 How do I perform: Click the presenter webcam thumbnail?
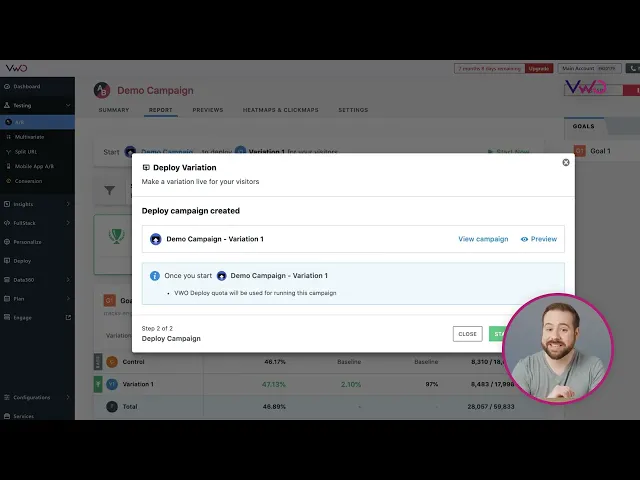(x=558, y=349)
